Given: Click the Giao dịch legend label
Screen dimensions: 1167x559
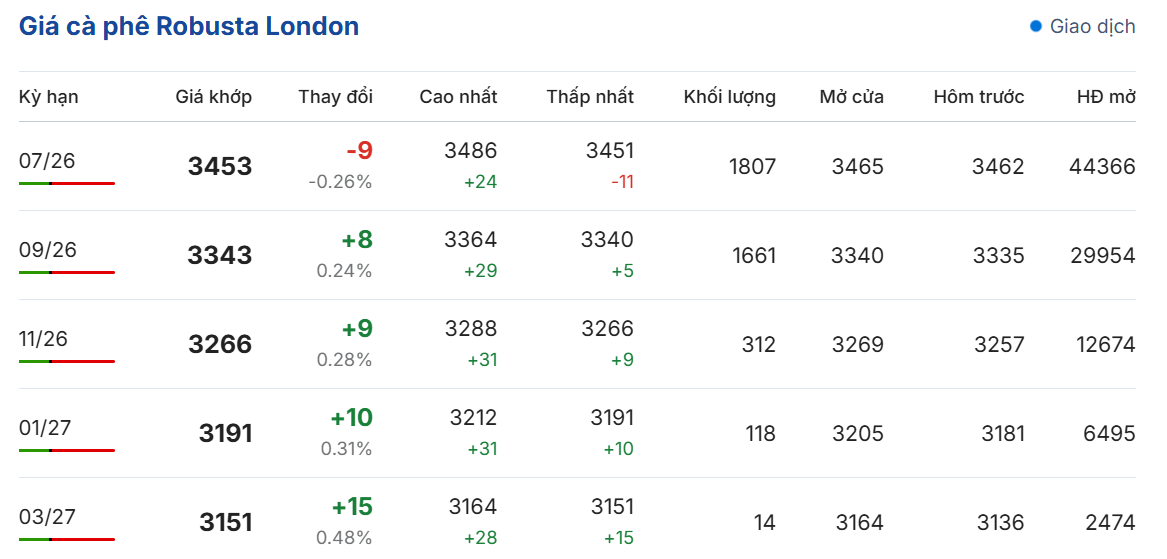Looking at the screenshot, I should (1093, 27).
